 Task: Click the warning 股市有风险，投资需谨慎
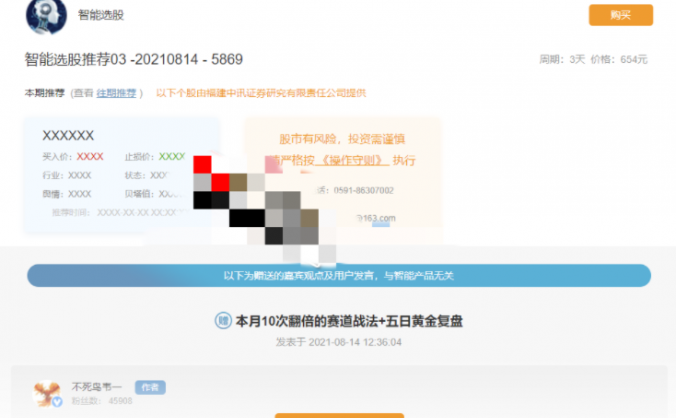tap(342, 139)
